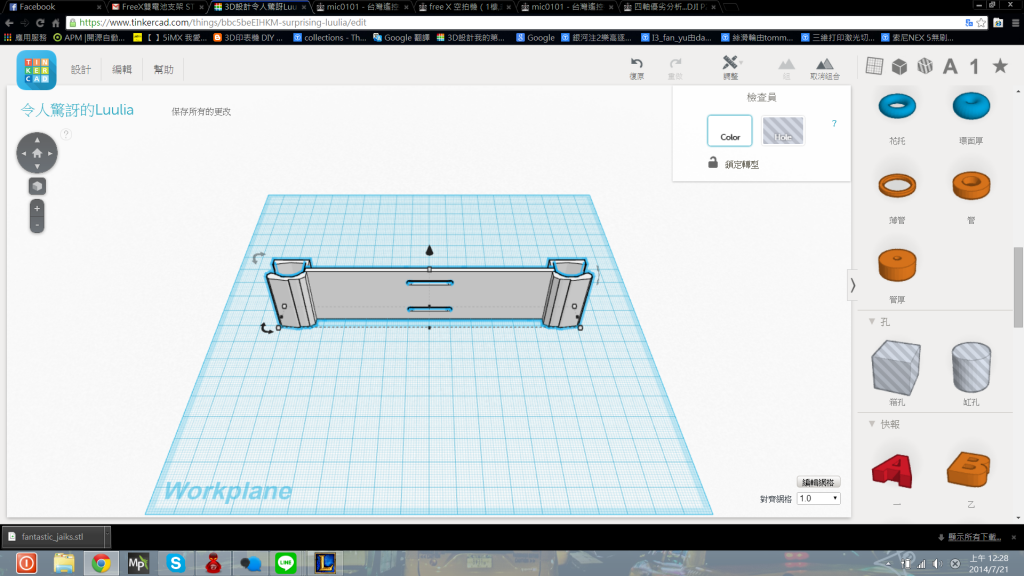This screenshot has width=1024, height=576.
Task: Pick the cylinder hole (缸孔) shape
Action: click(971, 368)
